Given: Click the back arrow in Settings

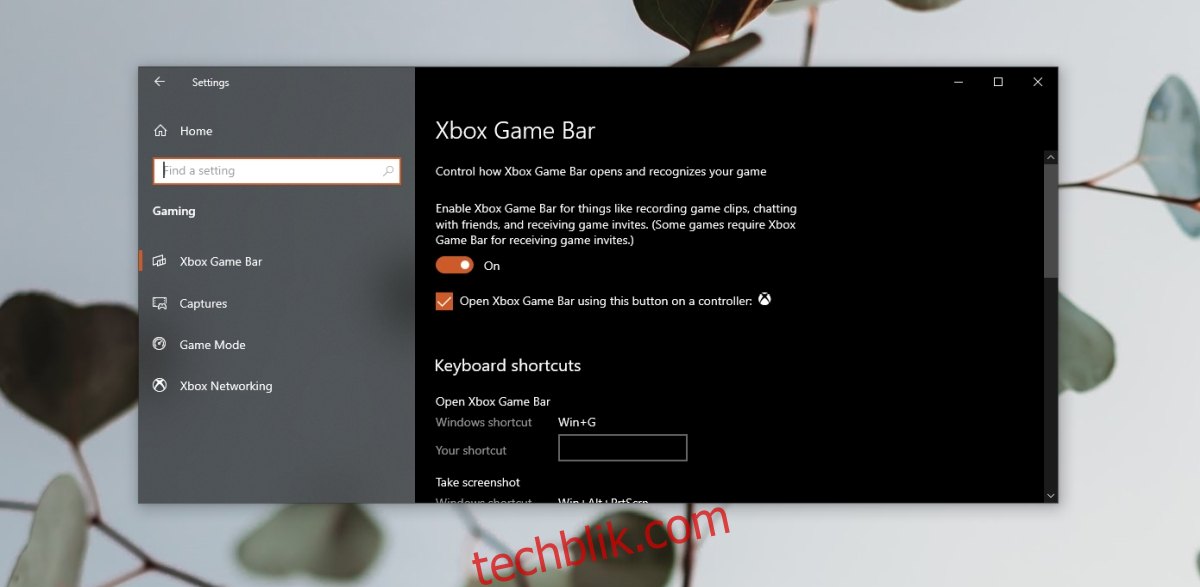Looking at the screenshot, I should tap(159, 82).
